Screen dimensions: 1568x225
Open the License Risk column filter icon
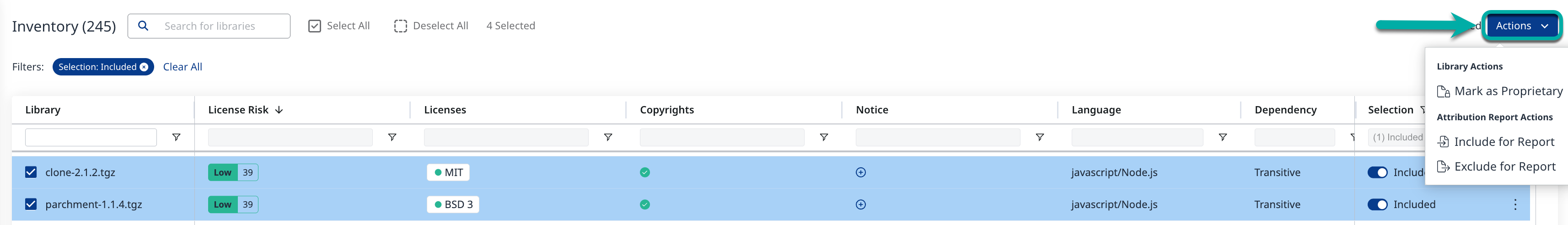(x=392, y=138)
